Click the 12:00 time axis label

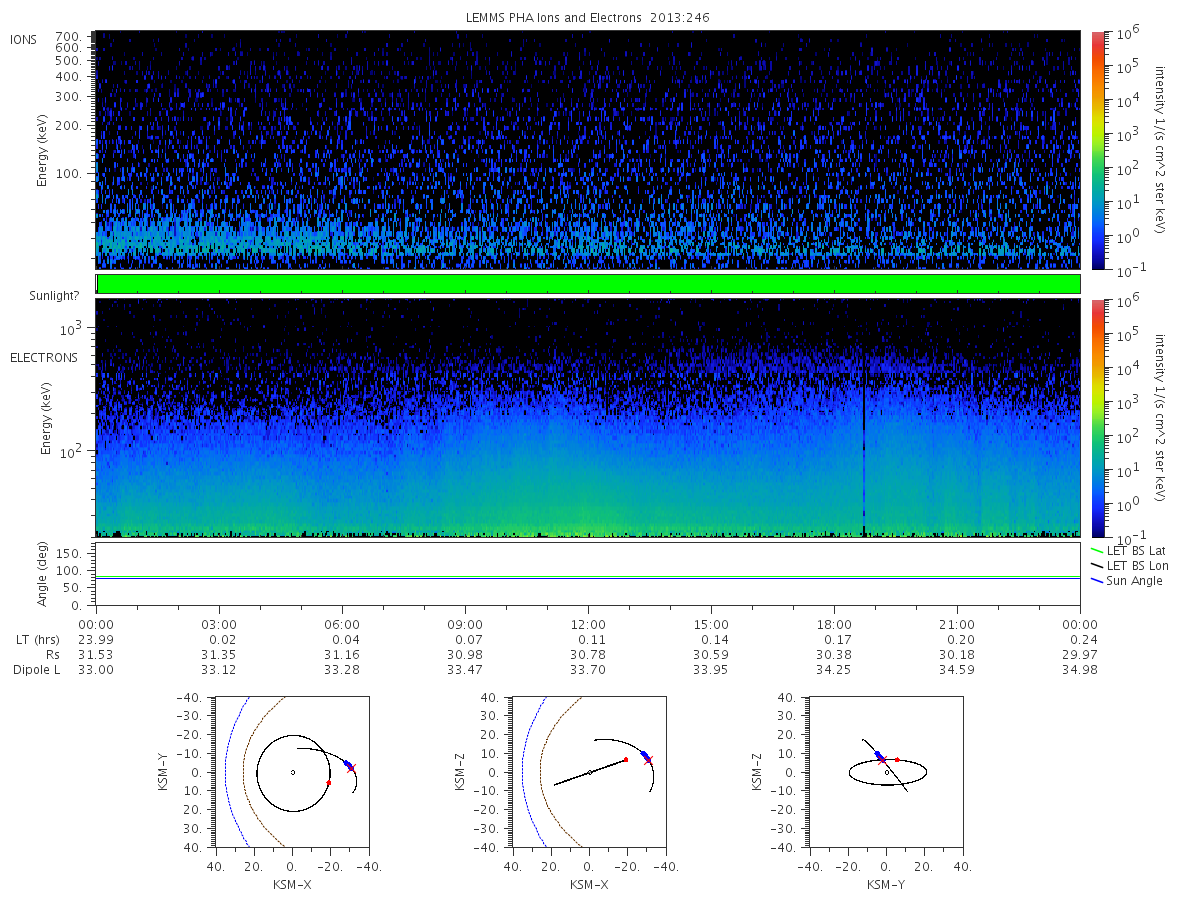[588, 623]
